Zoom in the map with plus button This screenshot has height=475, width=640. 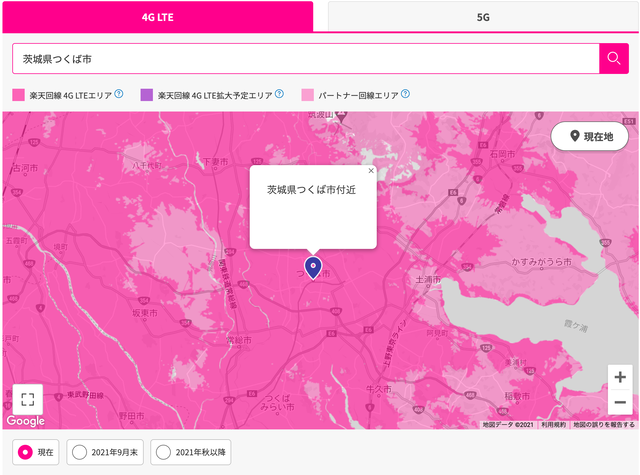click(x=620, y=377)
